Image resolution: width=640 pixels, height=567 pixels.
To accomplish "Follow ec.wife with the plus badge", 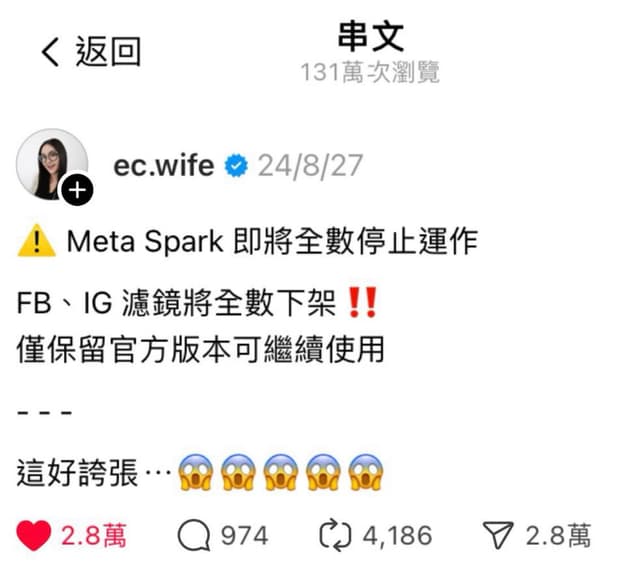I will tap(77, 190).
